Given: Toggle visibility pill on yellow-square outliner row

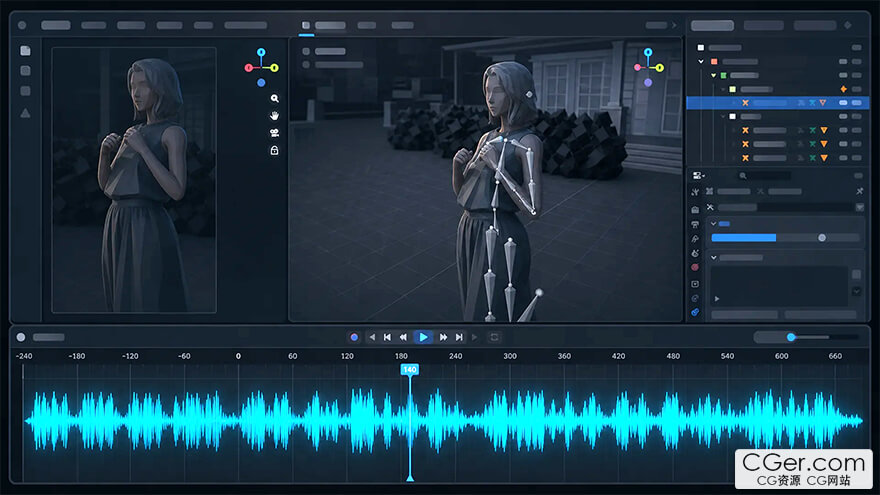Looking at the screenshot, I should (856, 89).
